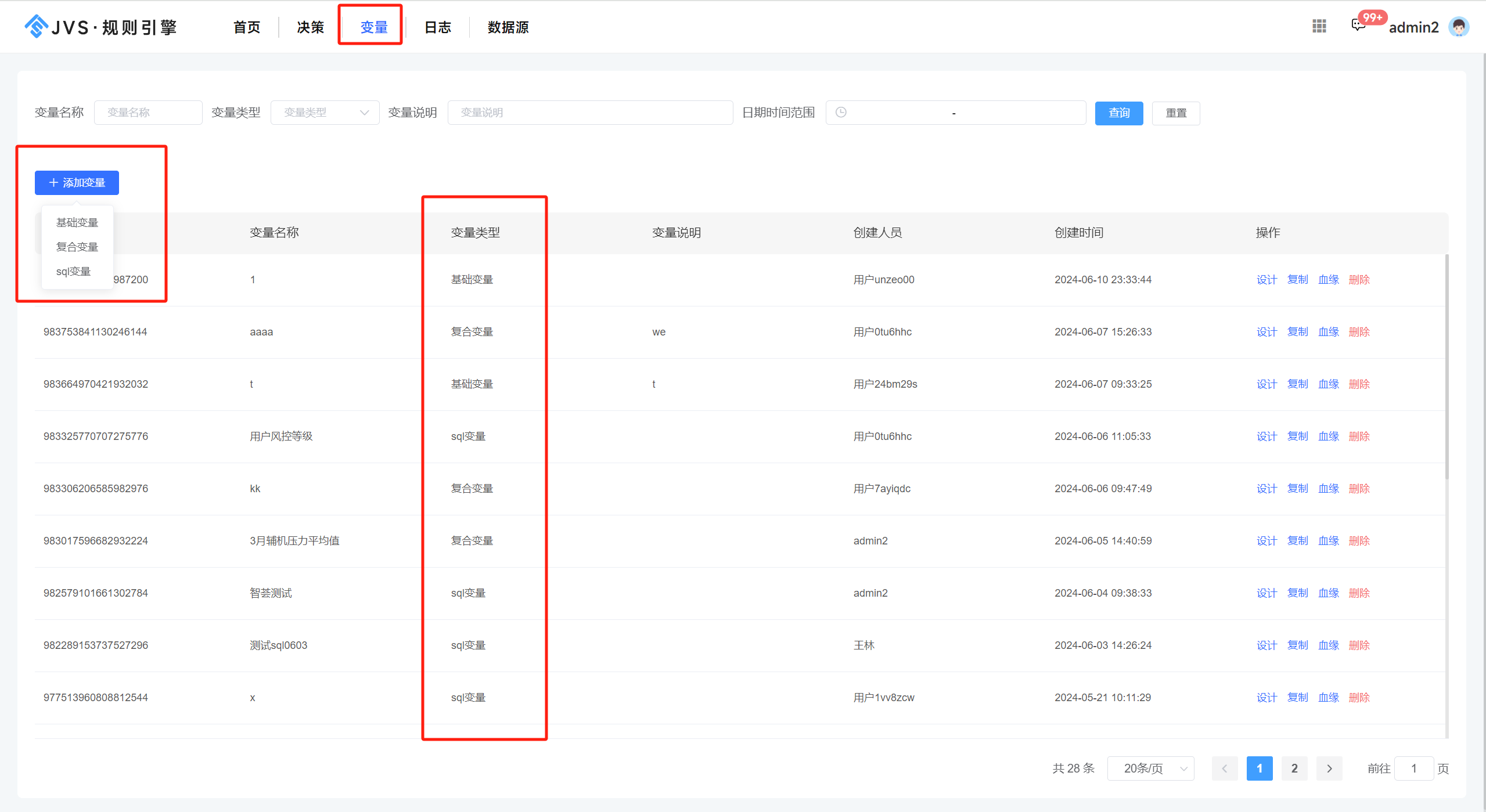The image size is (1486, 812).
Task: Open the apps grid icon
Action: point(1319,26)
